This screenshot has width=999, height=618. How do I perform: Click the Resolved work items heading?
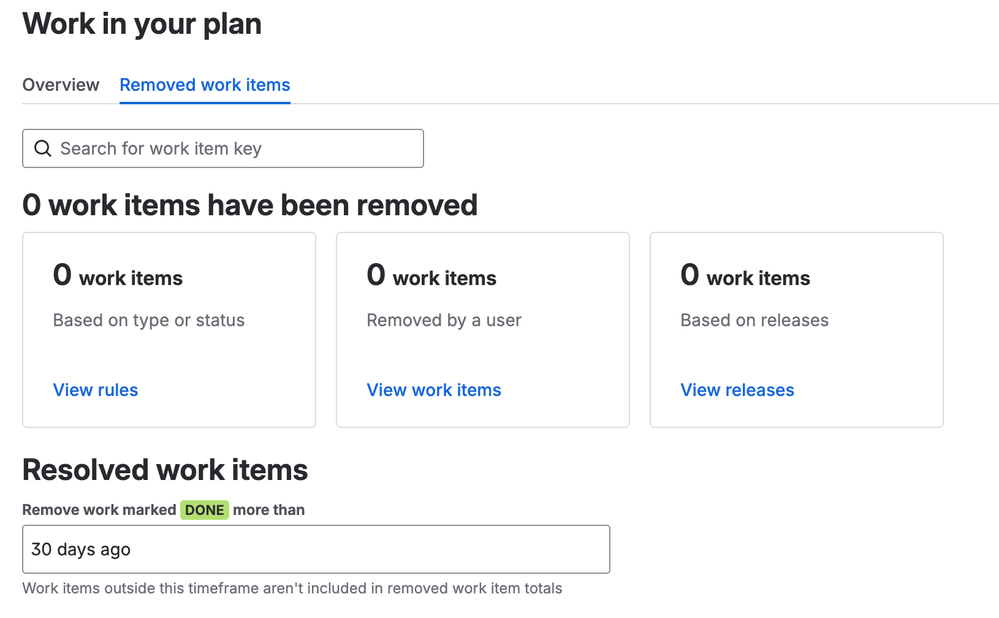point(167,470)
